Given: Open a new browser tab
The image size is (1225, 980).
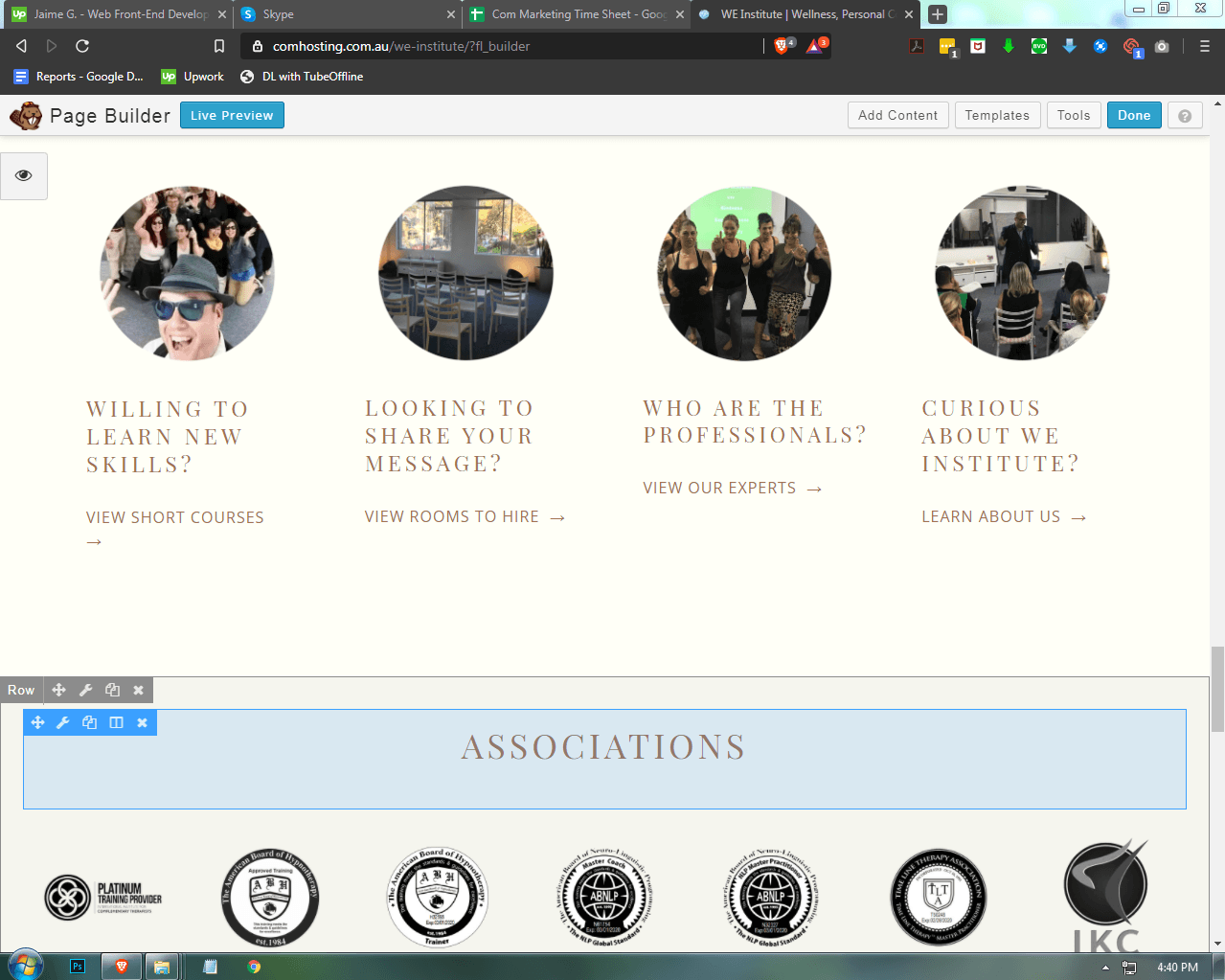Looking at the screenshot, I should tap(938, 14).
